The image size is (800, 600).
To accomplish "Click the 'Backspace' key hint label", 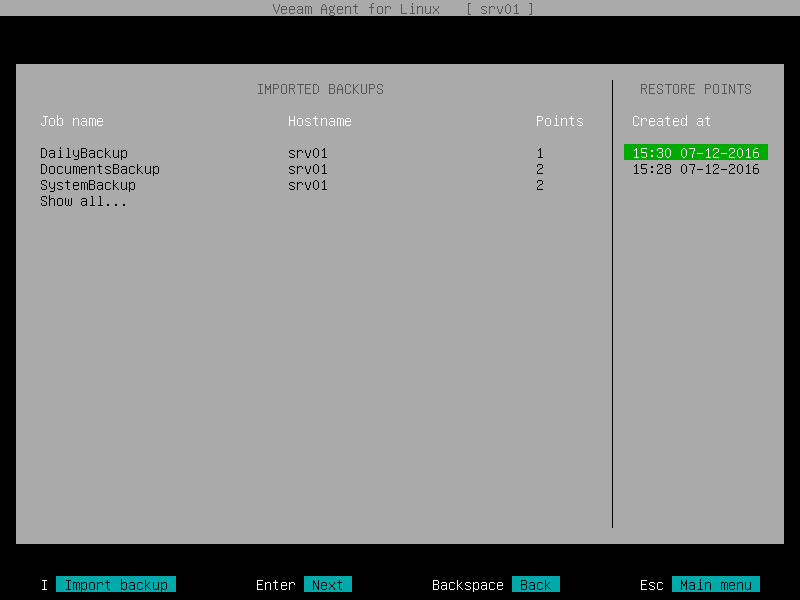I will (x=467, y=585).
